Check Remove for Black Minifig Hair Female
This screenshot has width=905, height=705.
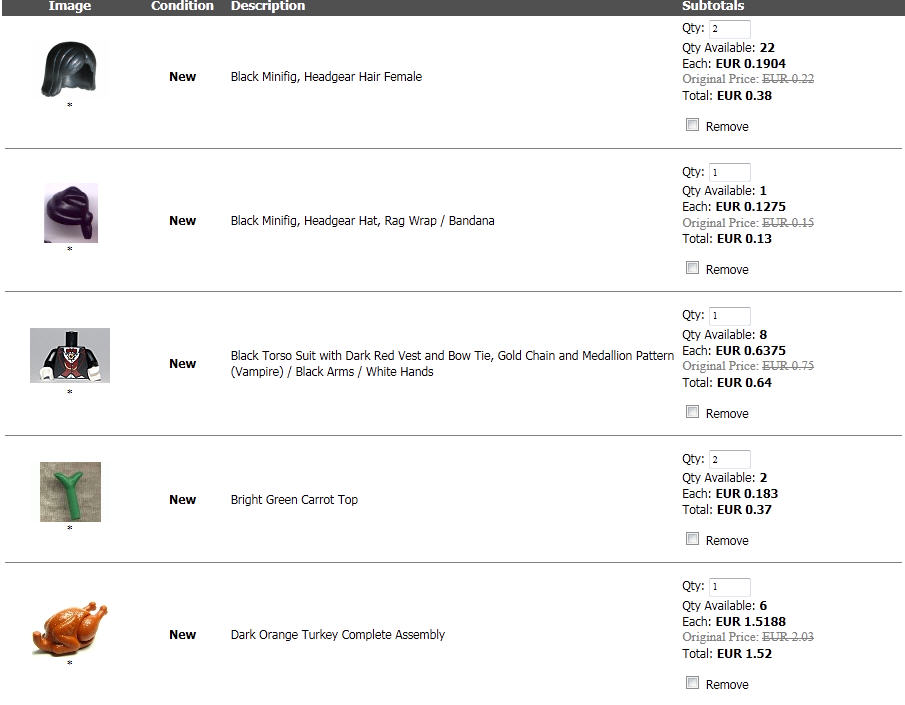point(692,125)
